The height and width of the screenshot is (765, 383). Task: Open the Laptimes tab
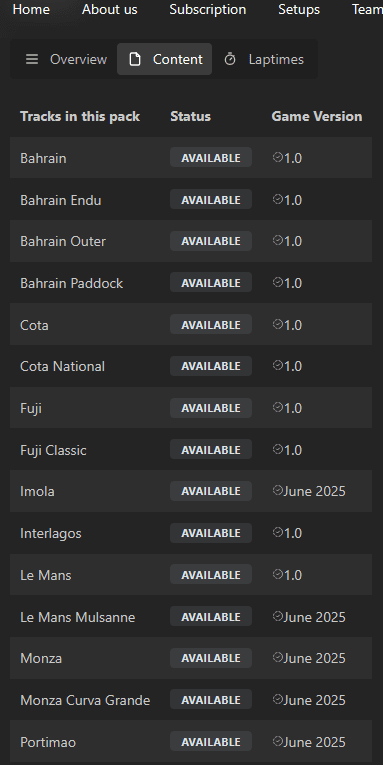[264, 60]
